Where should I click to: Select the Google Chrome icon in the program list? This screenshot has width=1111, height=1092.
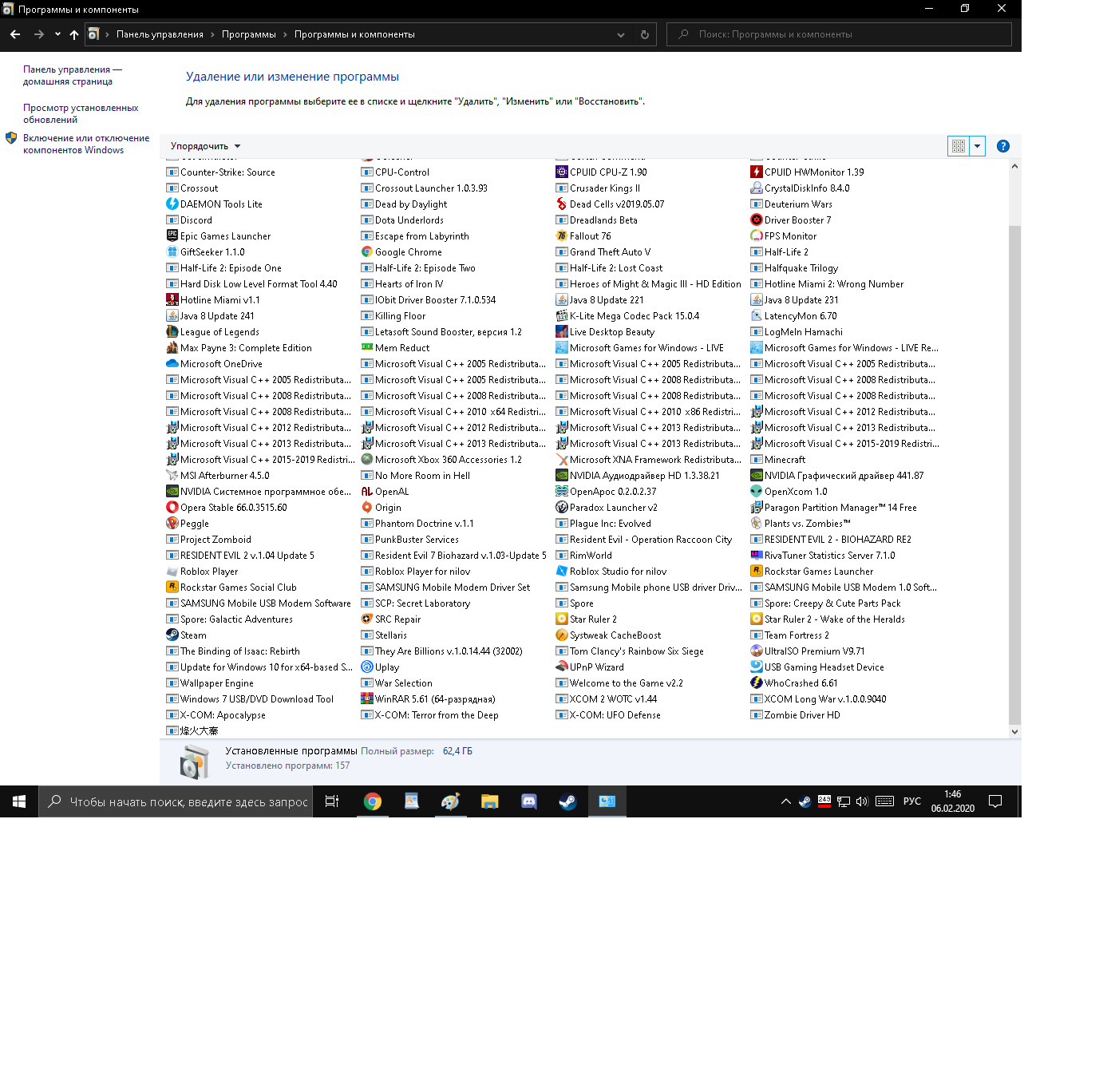point(366,252)
